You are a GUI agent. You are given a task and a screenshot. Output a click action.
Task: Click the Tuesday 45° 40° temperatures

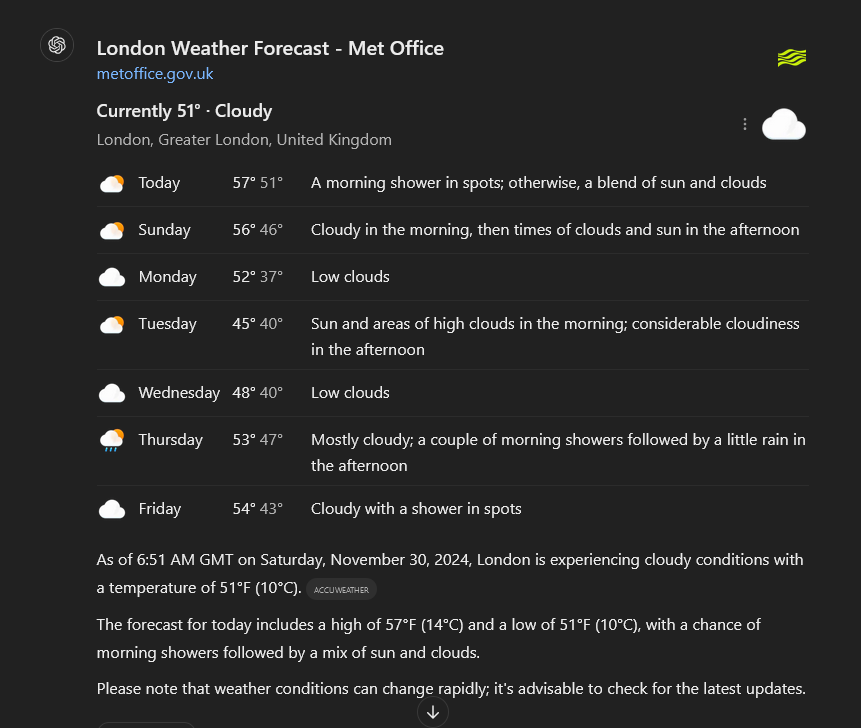point(258,324)
